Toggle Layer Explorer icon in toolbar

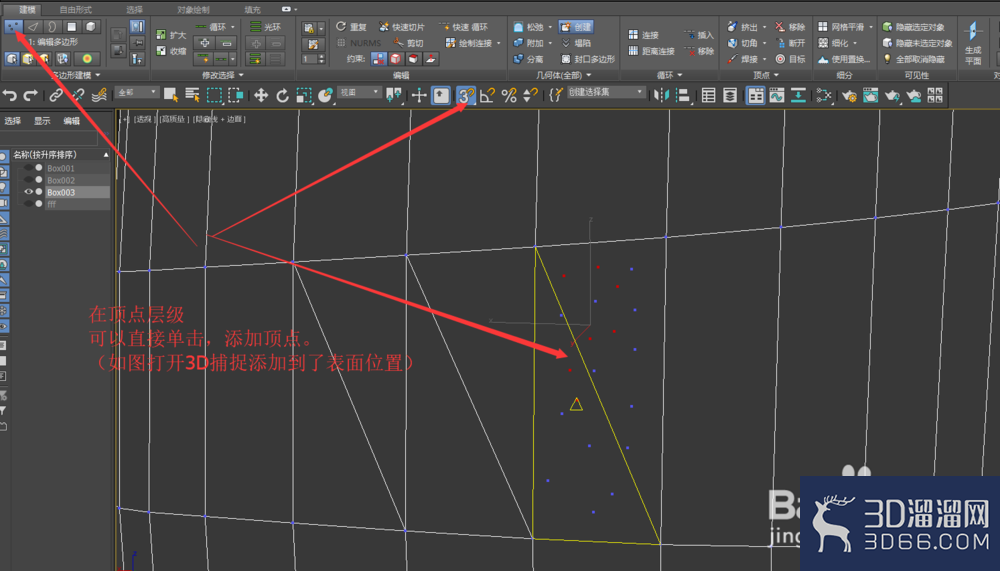(730, 96)
